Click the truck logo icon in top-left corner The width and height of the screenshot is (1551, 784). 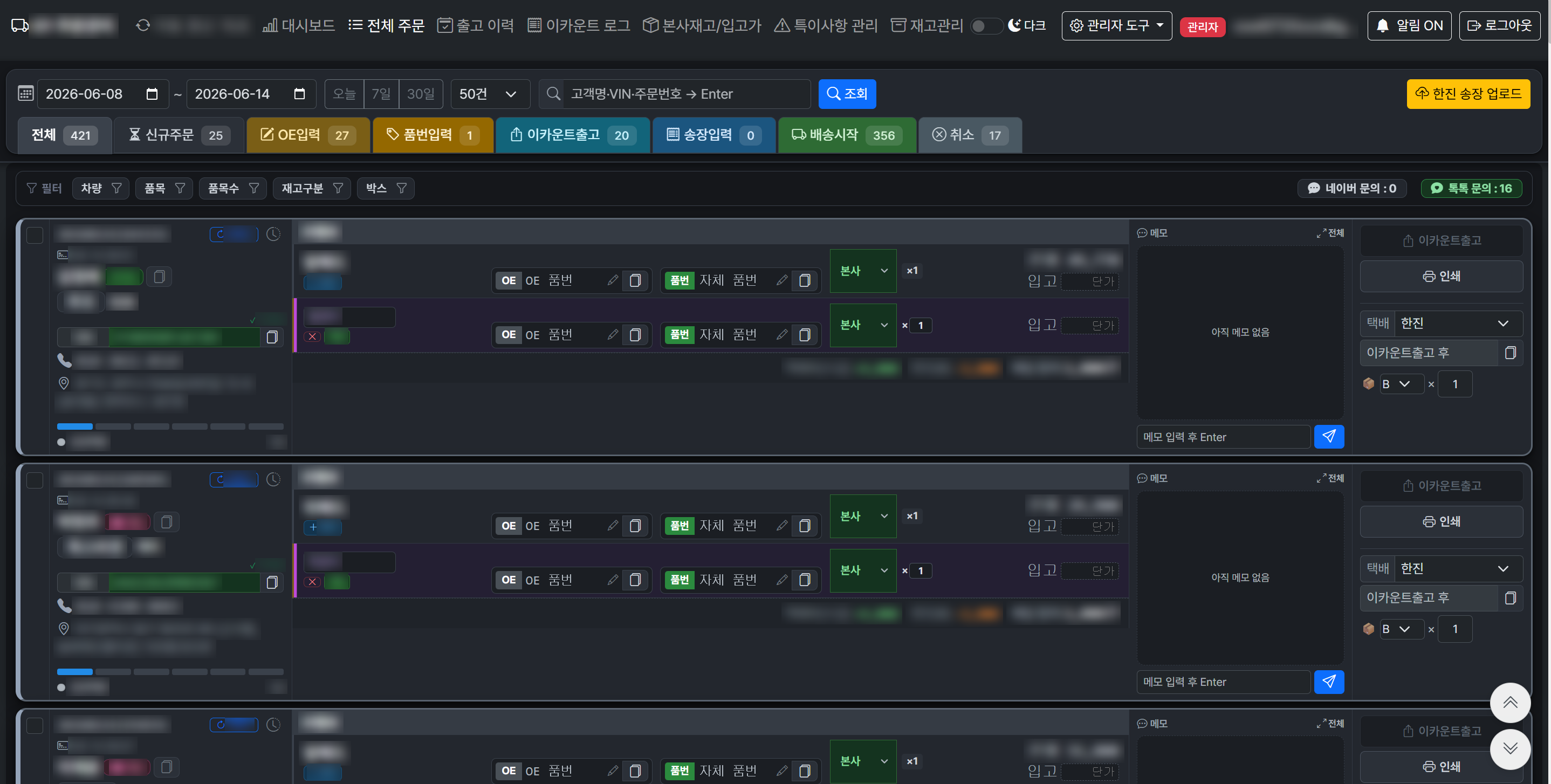pyautogui.click(x=20, y=25)
